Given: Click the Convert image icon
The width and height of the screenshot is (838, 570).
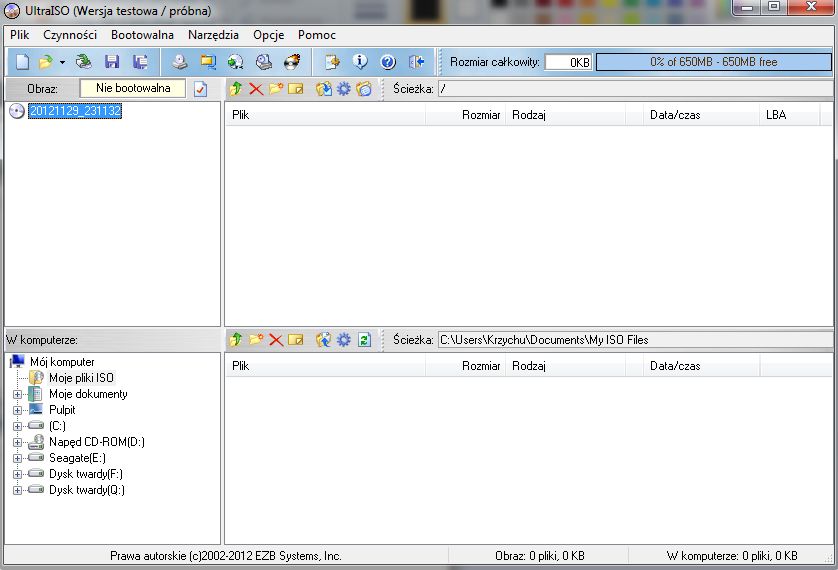Looking at the screenshot, I should 207,62.
